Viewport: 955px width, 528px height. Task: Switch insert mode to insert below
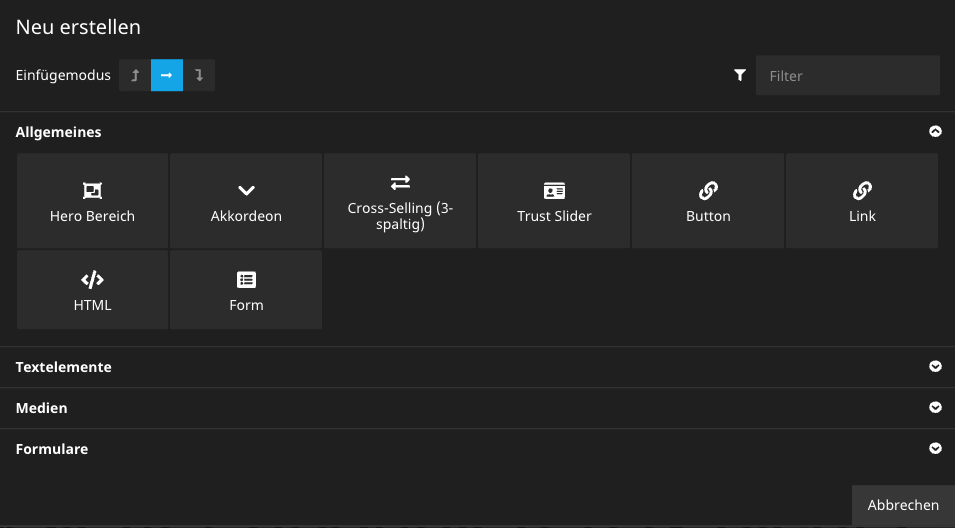pos(199,75)
